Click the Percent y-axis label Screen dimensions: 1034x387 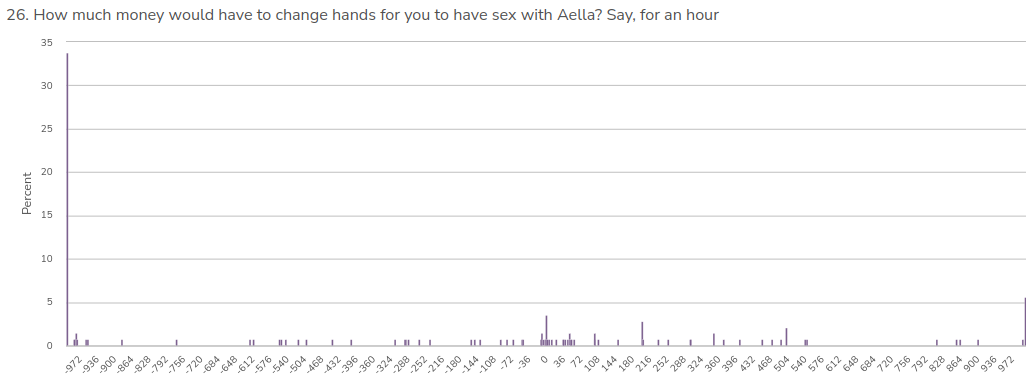point(27,193)
